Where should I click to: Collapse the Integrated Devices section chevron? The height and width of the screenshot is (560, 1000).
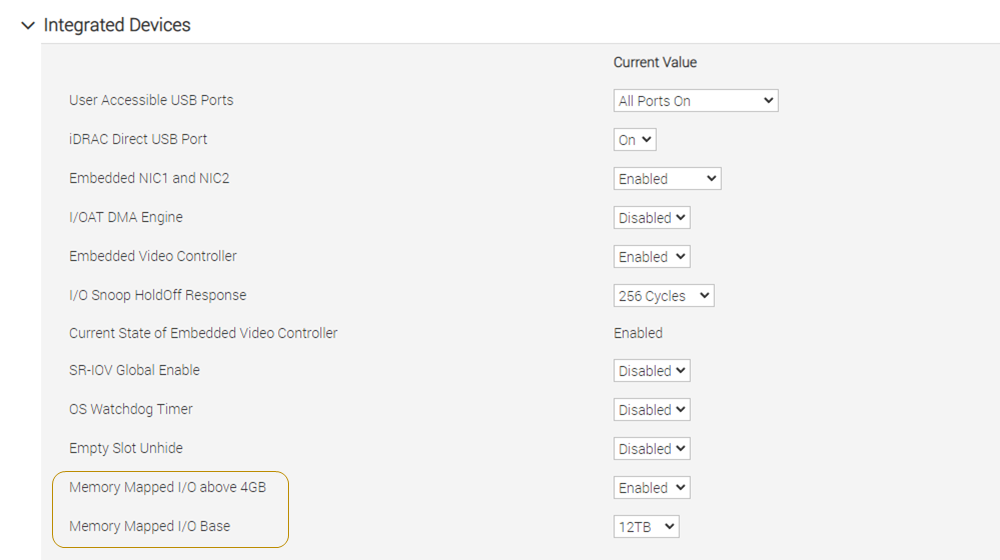27,25
